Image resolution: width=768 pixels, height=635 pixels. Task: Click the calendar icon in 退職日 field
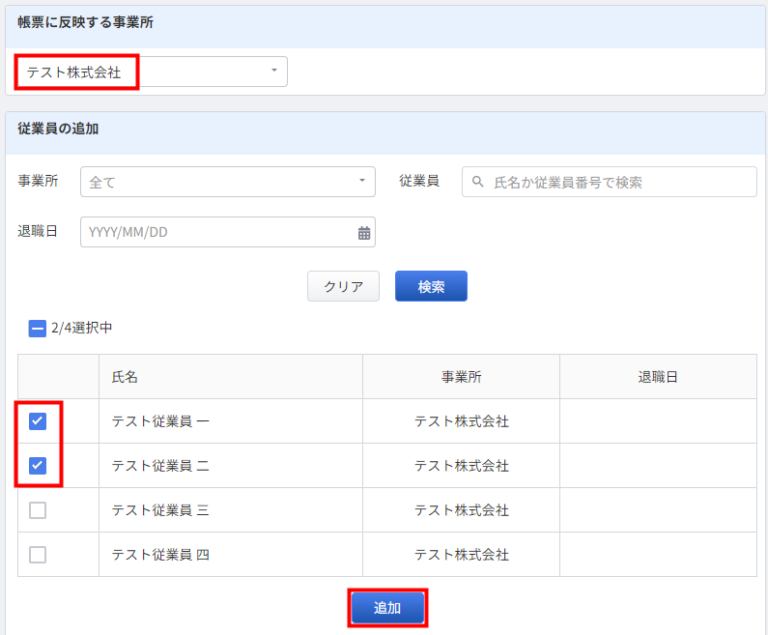tap(364, 233)
